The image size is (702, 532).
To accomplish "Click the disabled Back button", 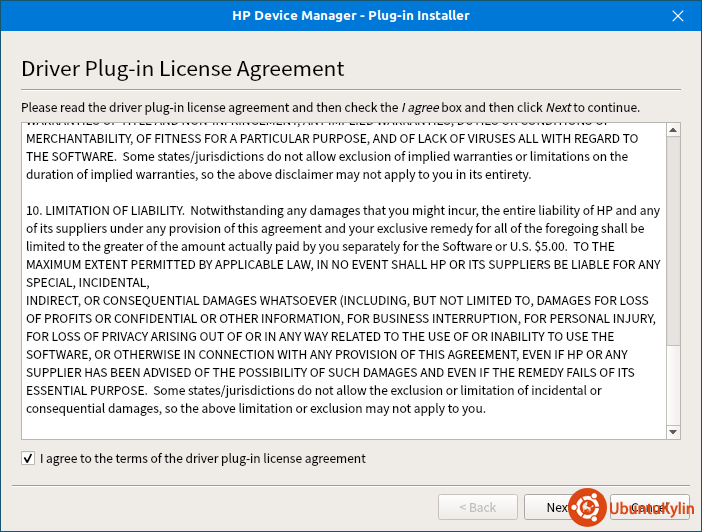I will click(x=478, y=507).
